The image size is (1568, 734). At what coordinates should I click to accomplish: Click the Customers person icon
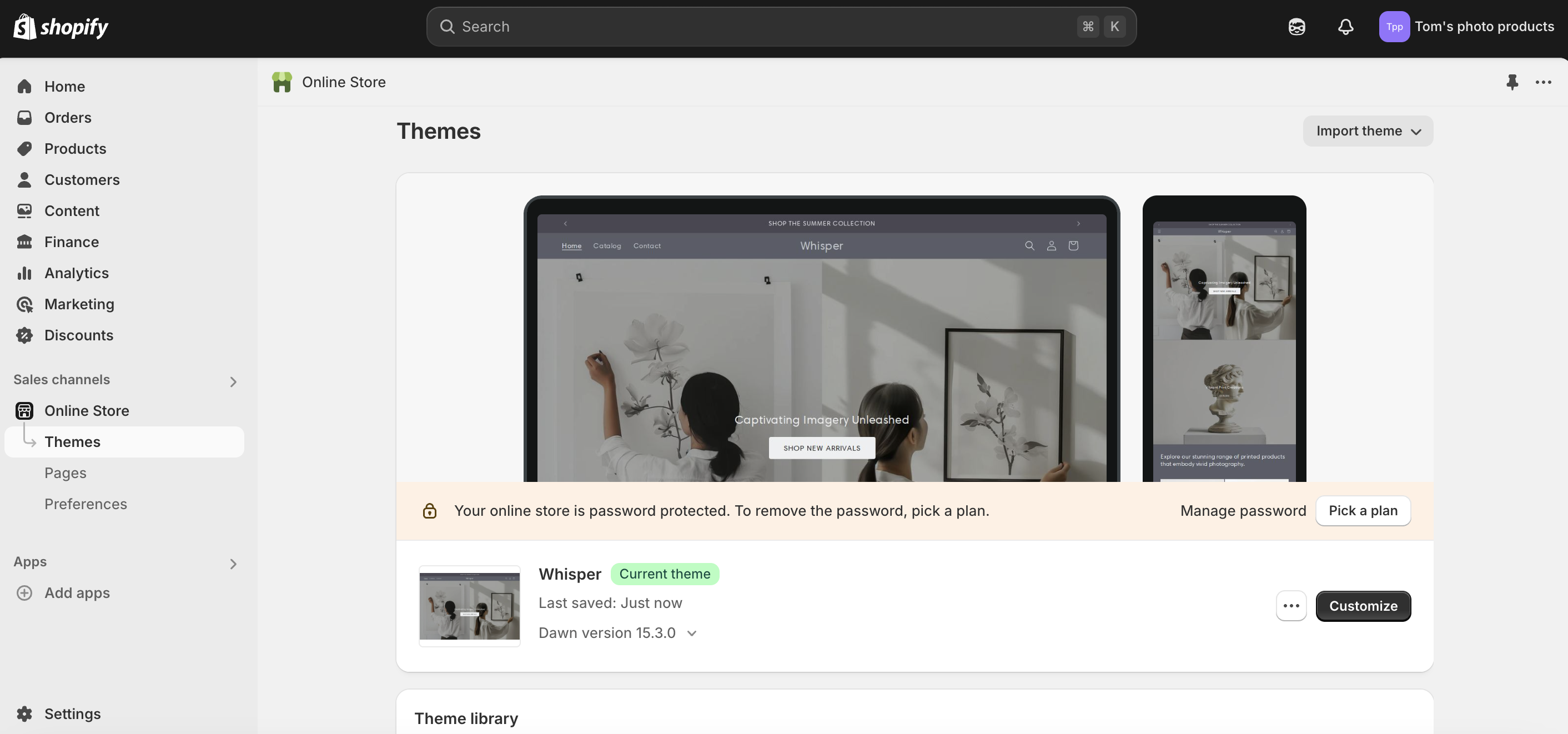[24, 179]
